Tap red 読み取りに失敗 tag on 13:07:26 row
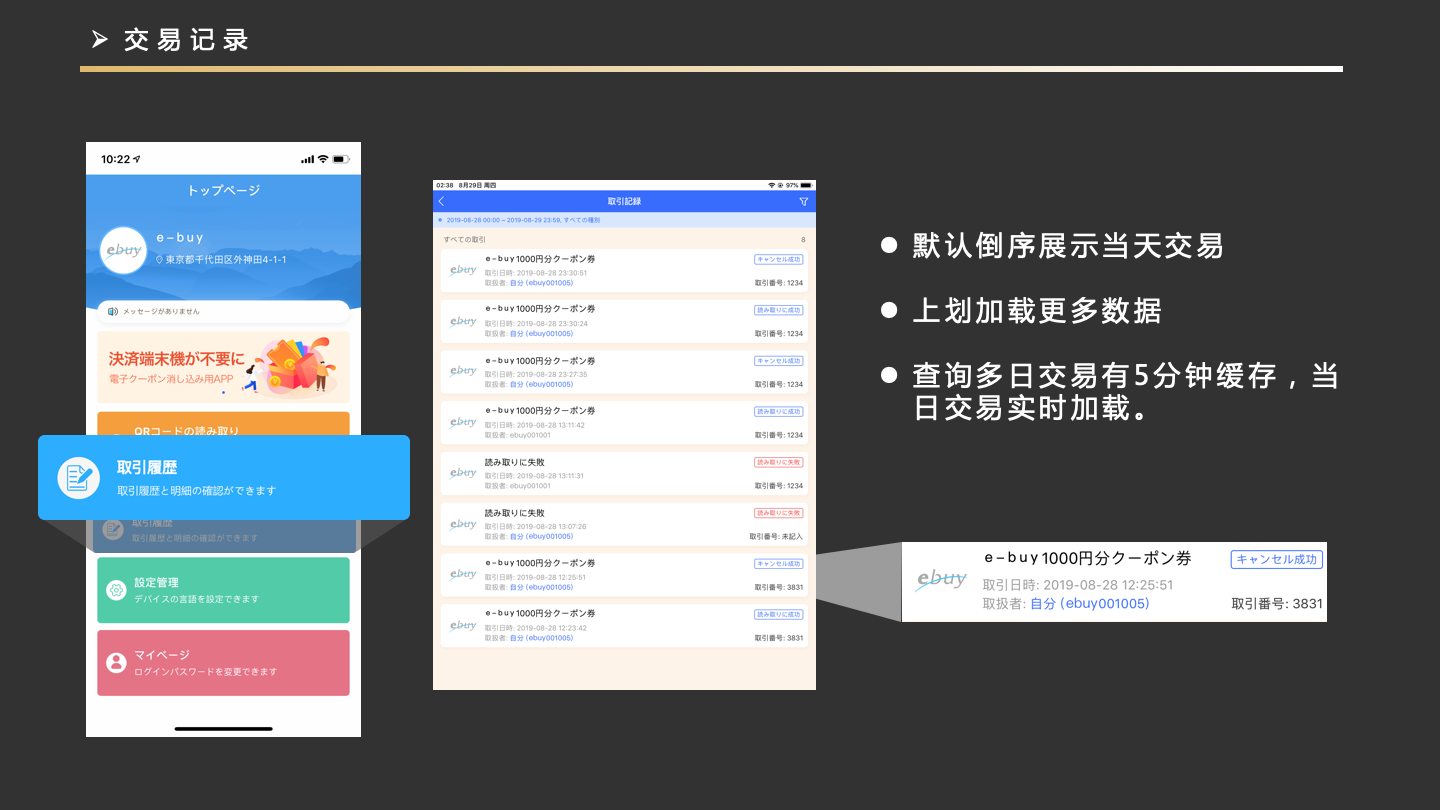 coord(779,512)
